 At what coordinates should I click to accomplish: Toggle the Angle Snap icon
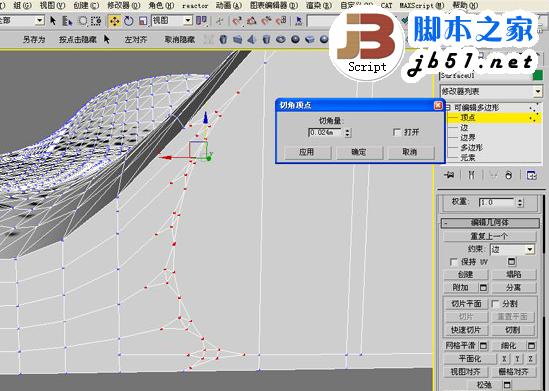pos(252,21)
